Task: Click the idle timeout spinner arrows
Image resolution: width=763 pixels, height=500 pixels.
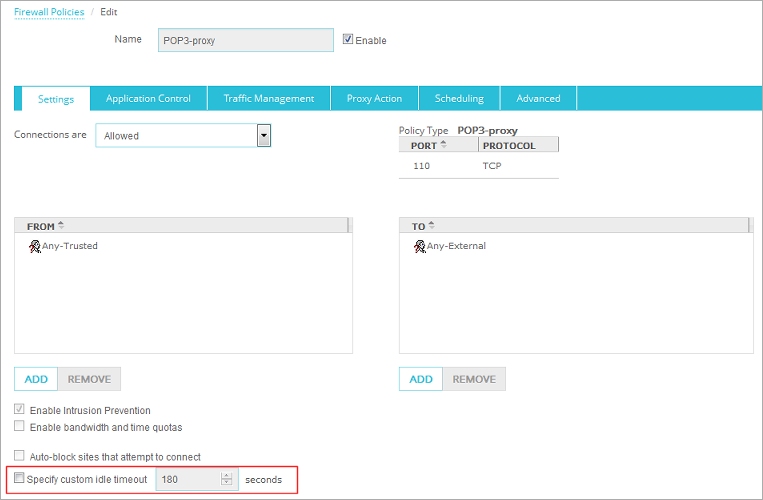Action: [227, 480]
